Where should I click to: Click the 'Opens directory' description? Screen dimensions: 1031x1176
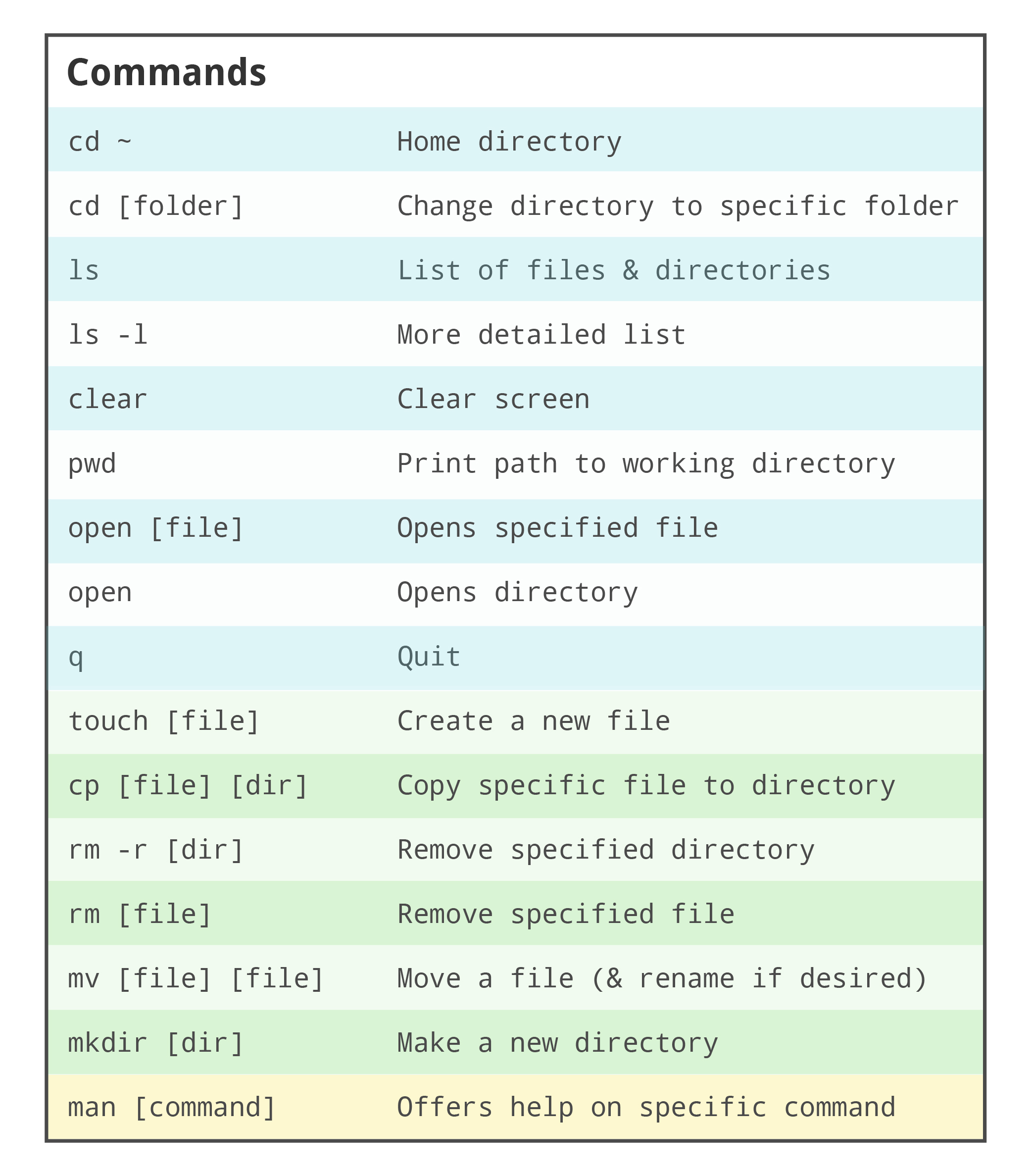517,593
